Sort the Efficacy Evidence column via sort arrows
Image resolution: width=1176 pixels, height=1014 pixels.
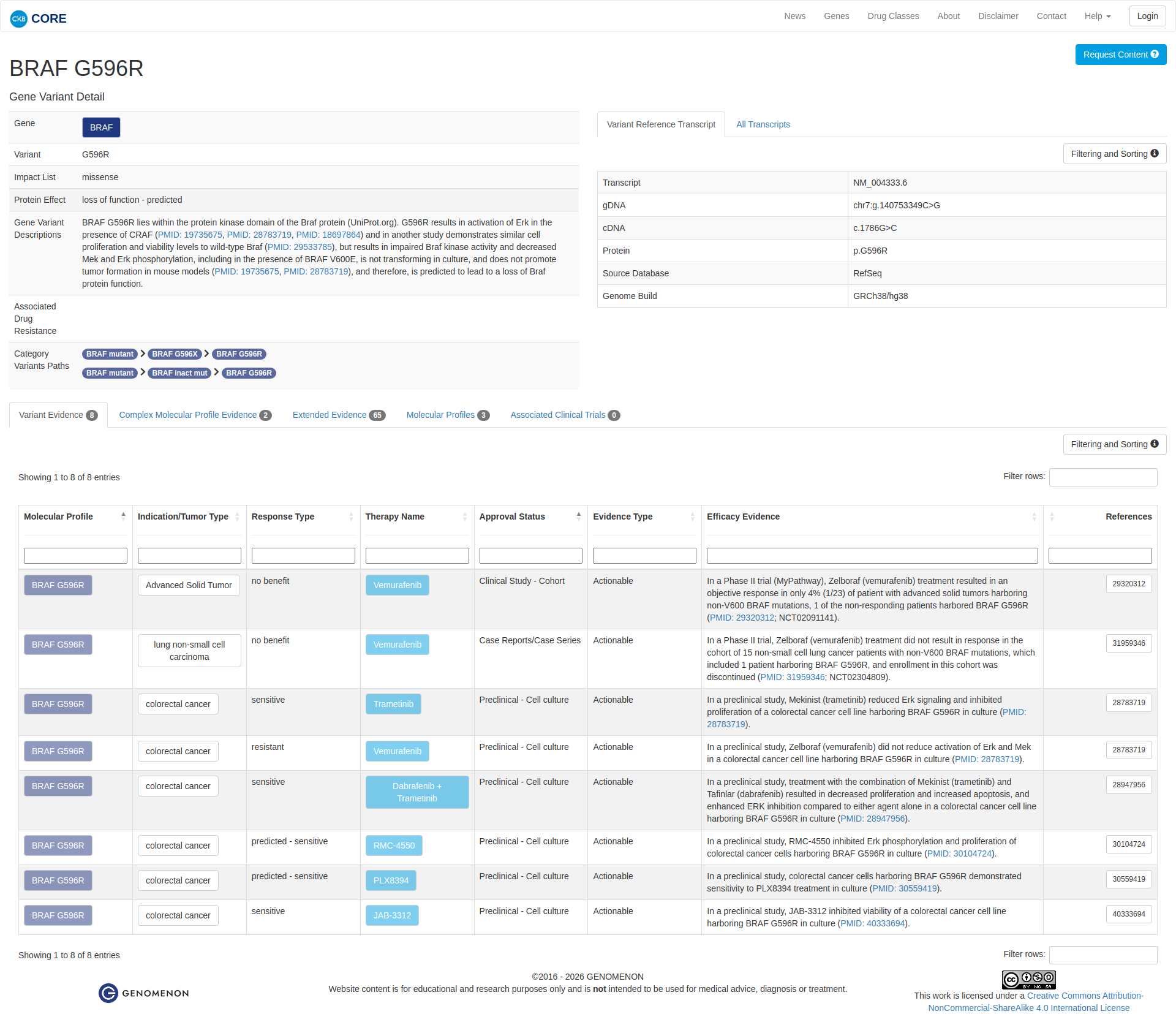pos(1034,516)
